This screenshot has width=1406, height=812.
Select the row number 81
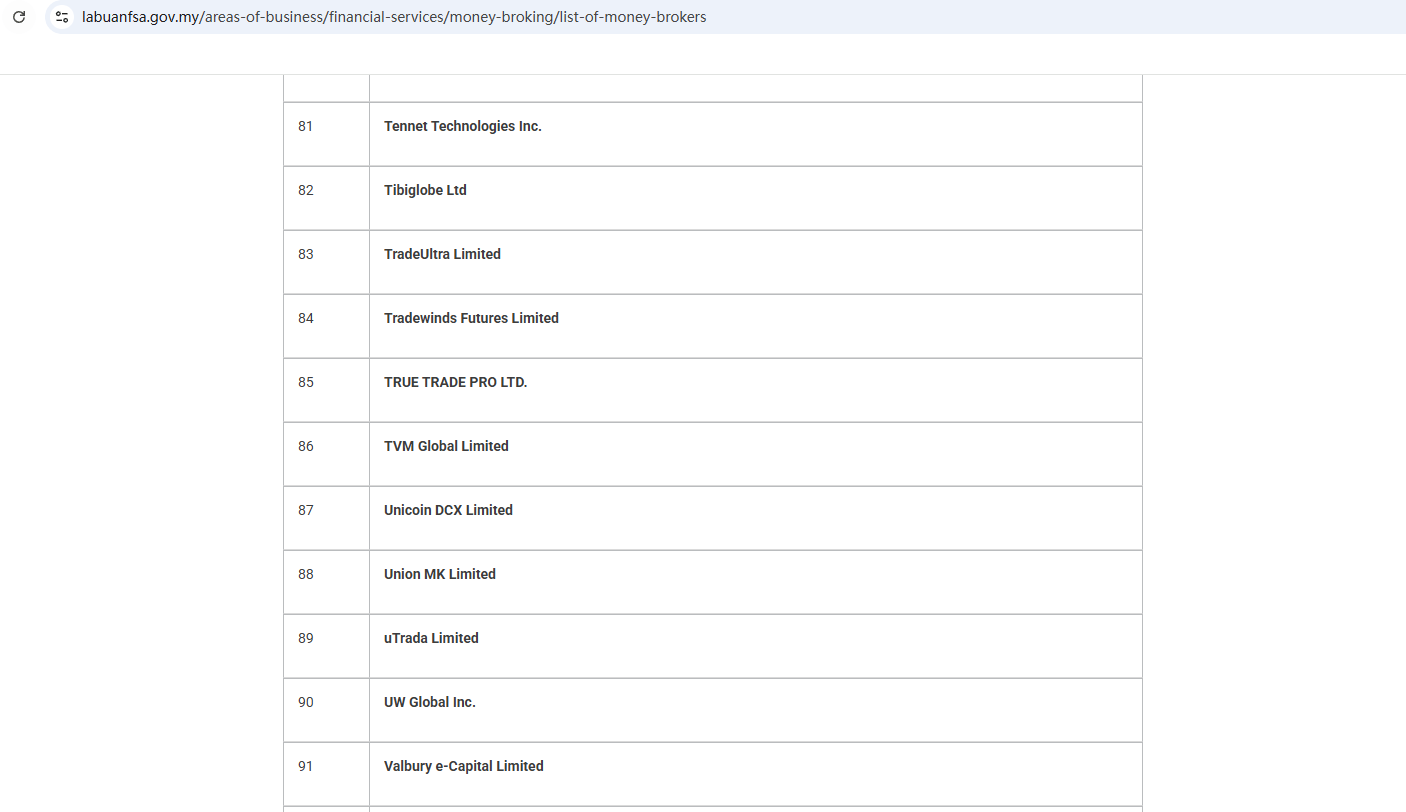(305, 126)
